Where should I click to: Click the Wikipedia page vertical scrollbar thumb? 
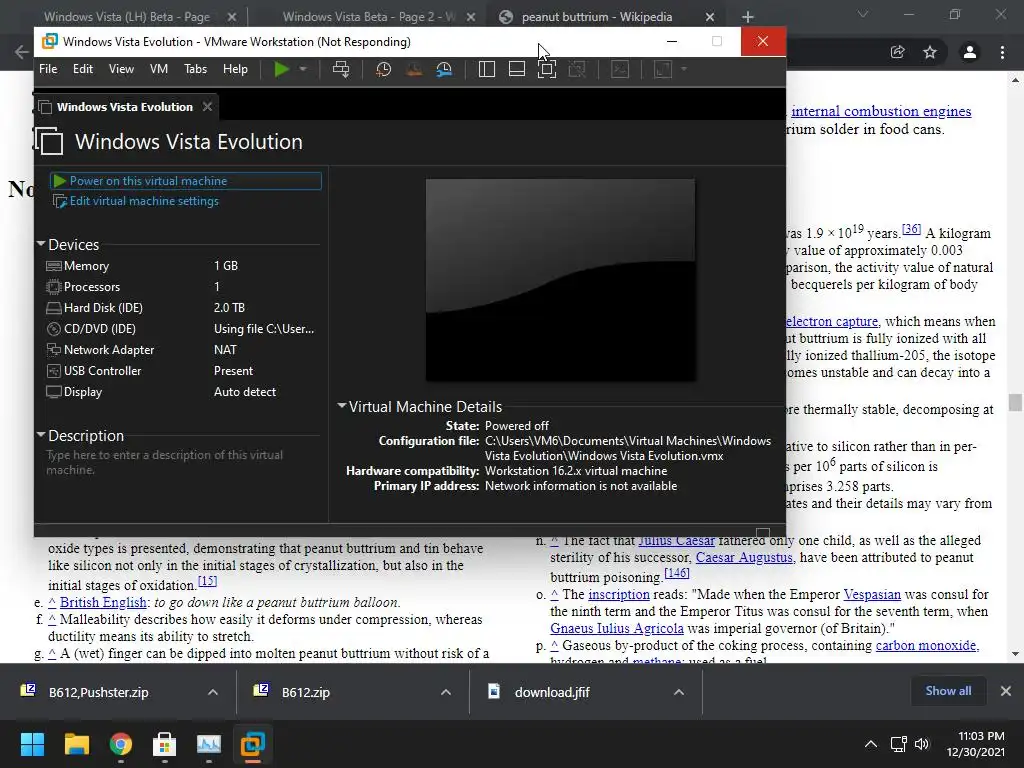point(1015,402)
